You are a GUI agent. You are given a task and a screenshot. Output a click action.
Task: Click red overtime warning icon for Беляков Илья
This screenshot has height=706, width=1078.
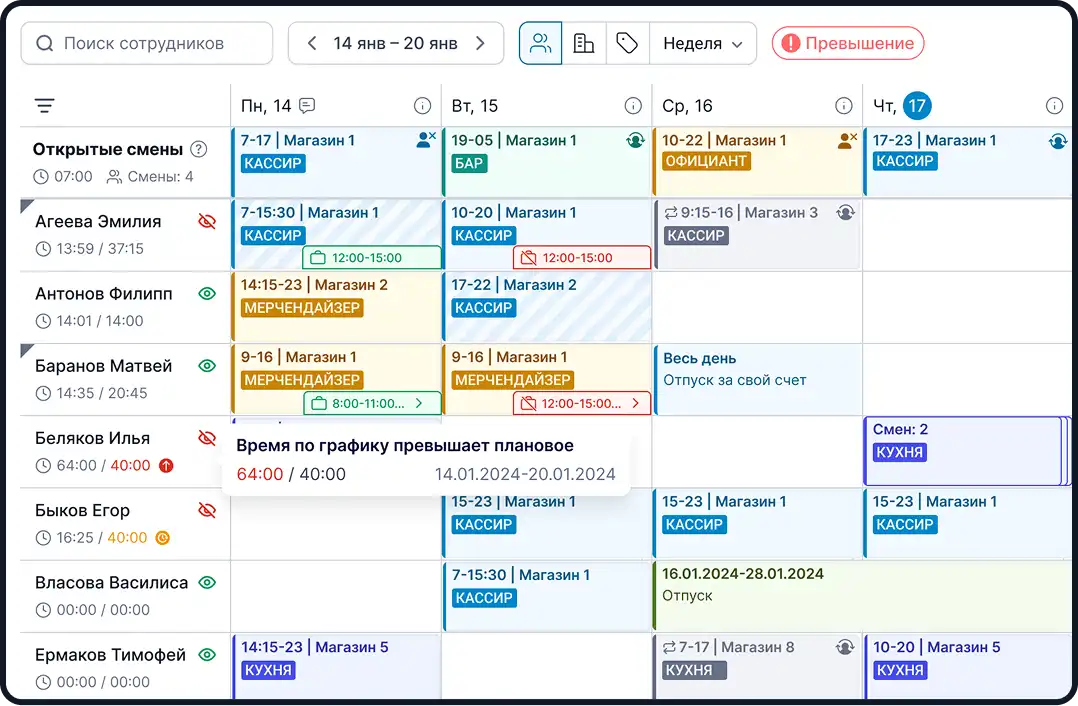[166, 465]
